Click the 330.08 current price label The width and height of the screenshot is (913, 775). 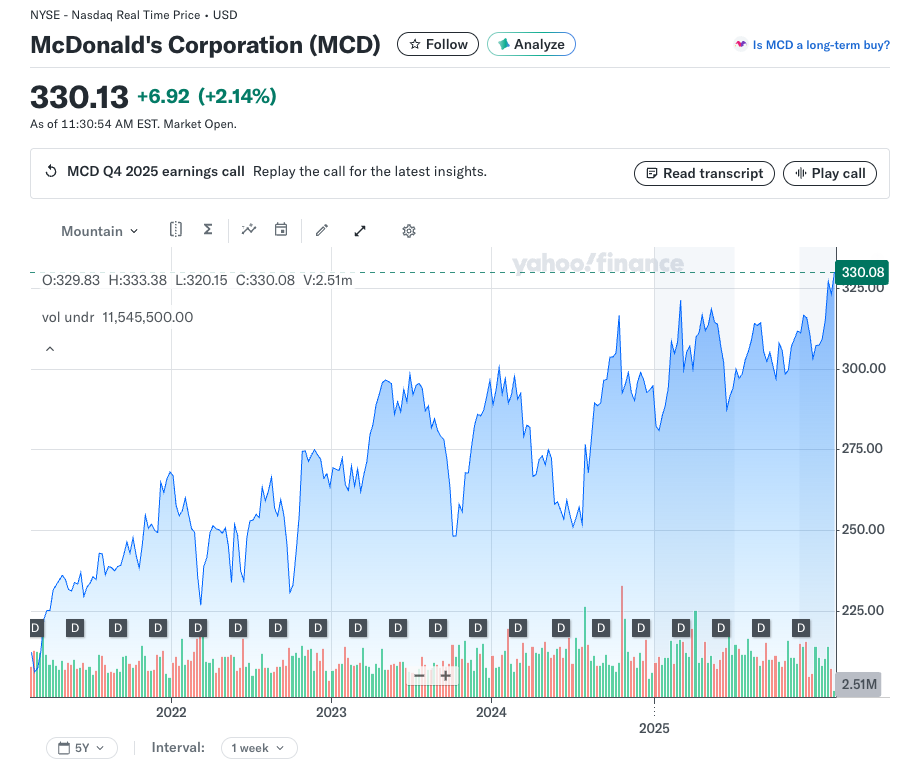click(862, 272)
